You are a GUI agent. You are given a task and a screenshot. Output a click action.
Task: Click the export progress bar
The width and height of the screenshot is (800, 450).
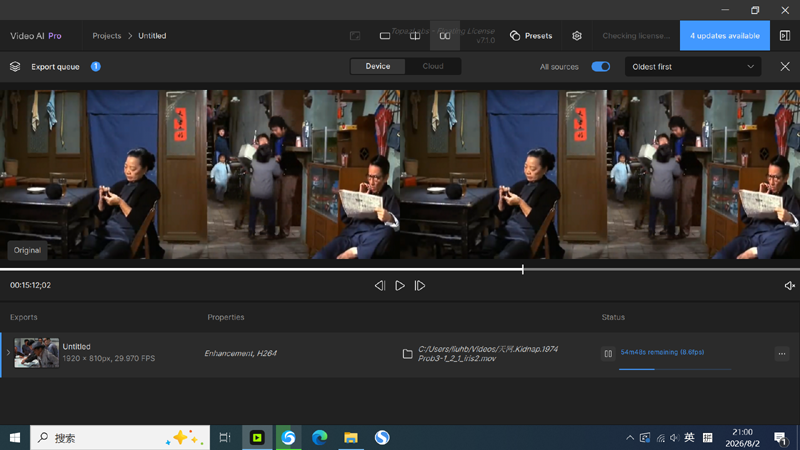[674, 369]
